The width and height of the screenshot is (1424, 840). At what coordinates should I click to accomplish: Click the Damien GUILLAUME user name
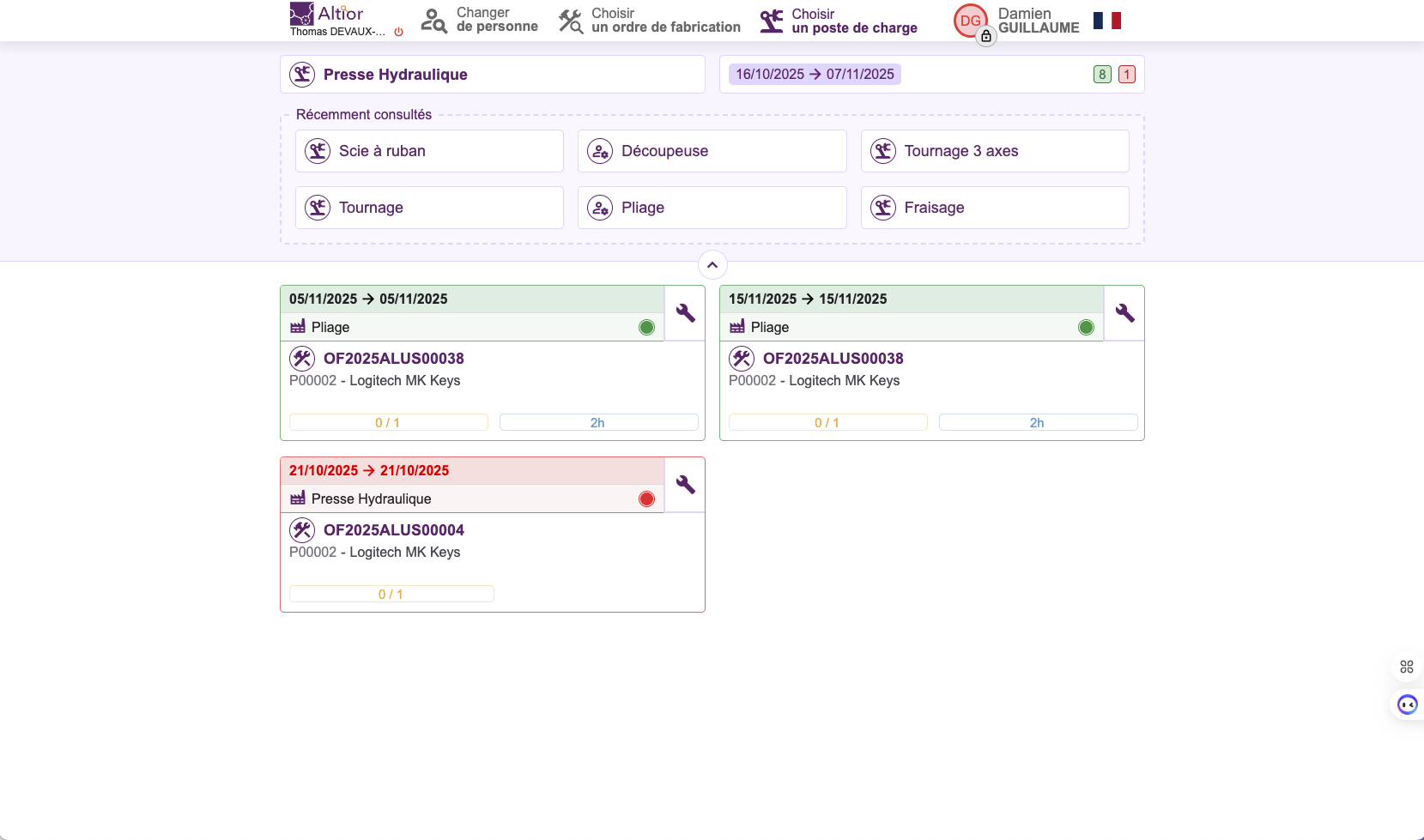tap(1039, 21)
